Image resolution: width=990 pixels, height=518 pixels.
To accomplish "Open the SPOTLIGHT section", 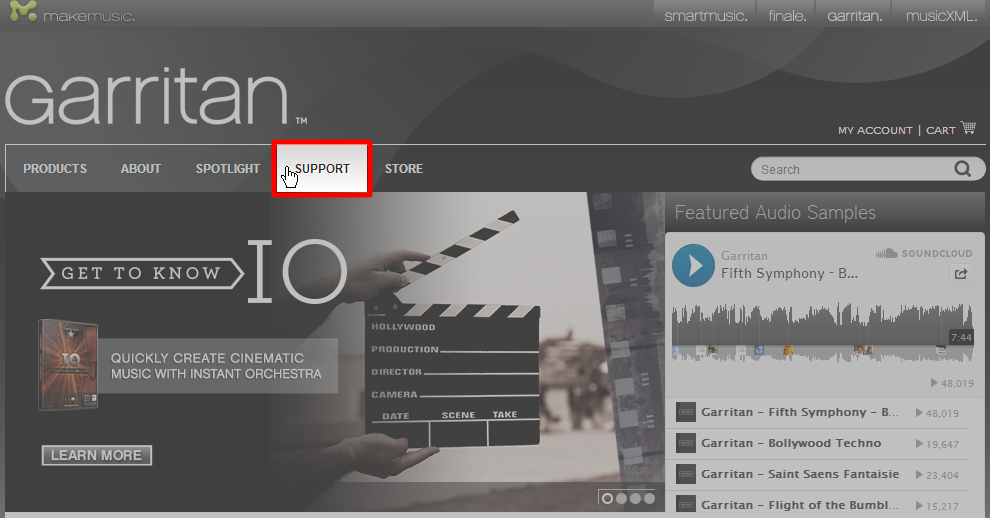I will coord(227,169).
